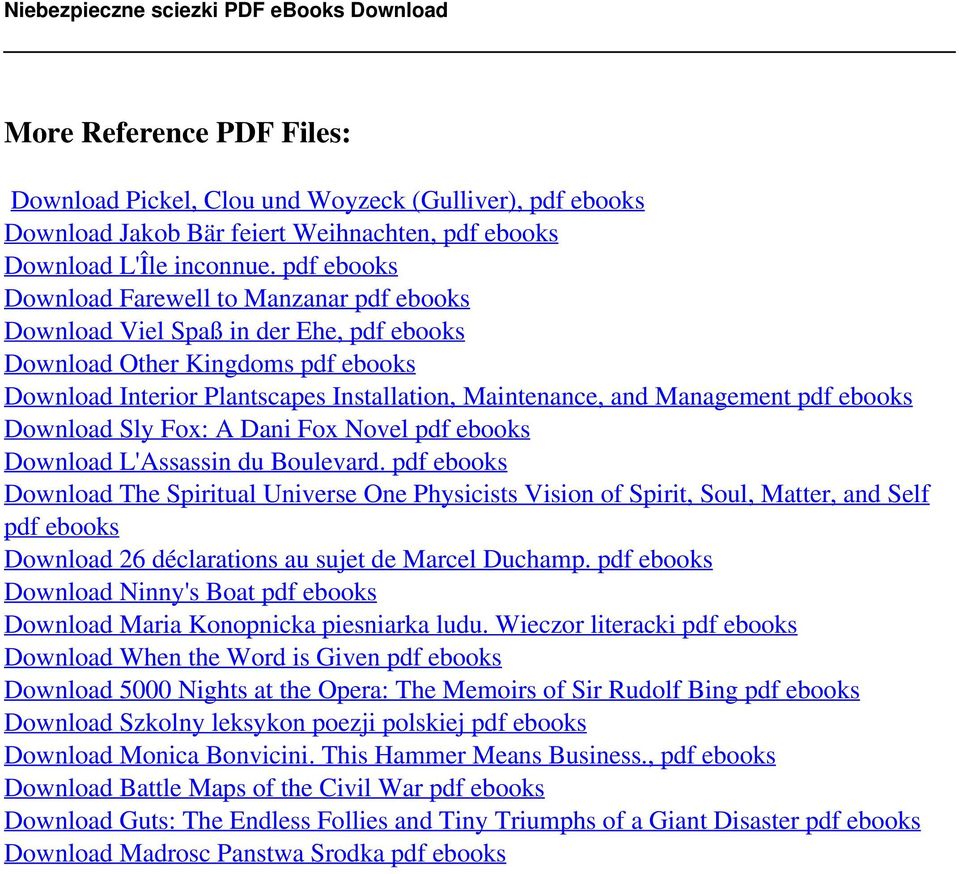This screenshot has width=959, height=874.
Task: Open the Interior Plantscapes Installation link
Action: tap(458, 396)
